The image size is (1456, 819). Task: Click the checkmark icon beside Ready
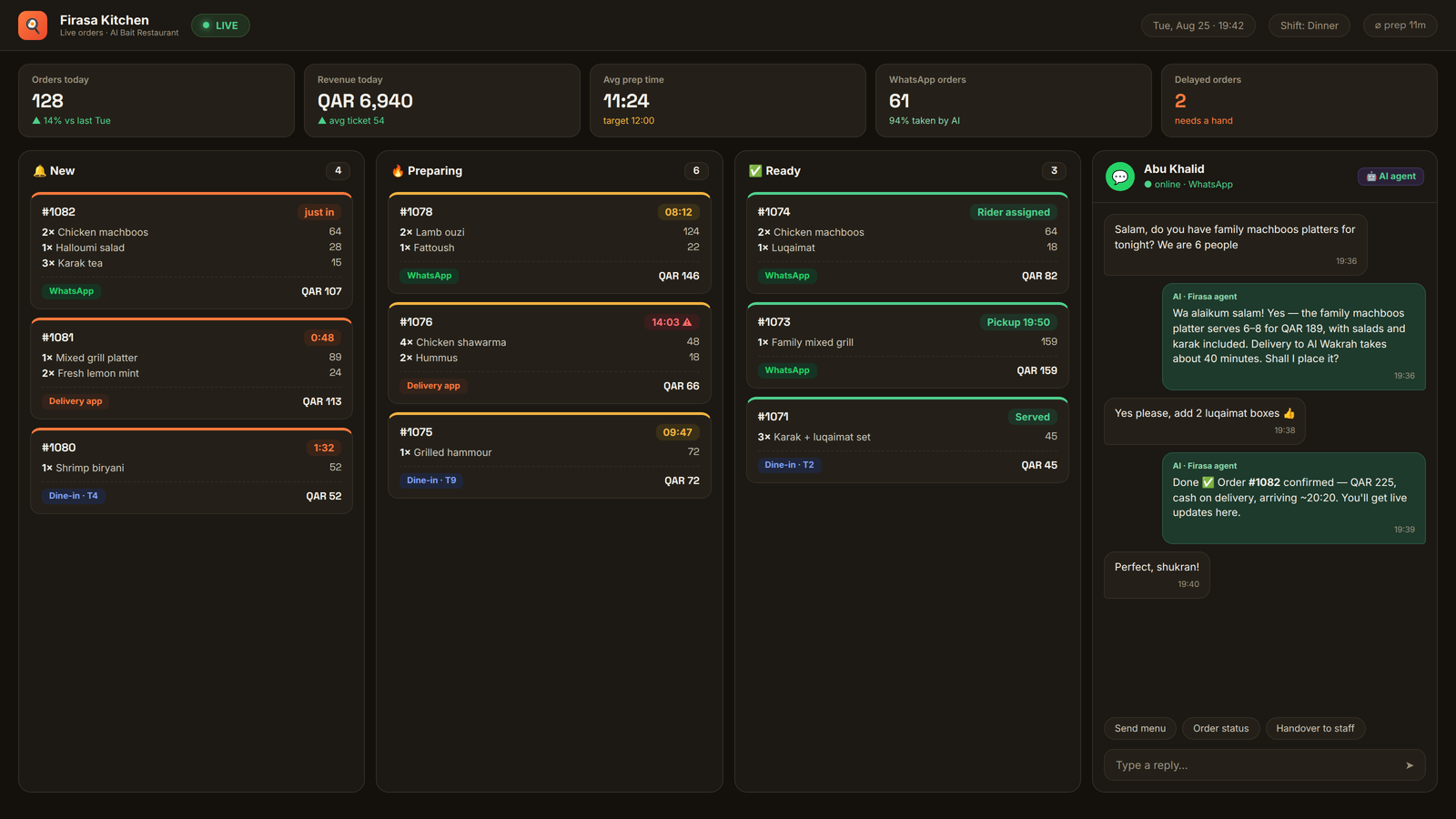[755, 171]
